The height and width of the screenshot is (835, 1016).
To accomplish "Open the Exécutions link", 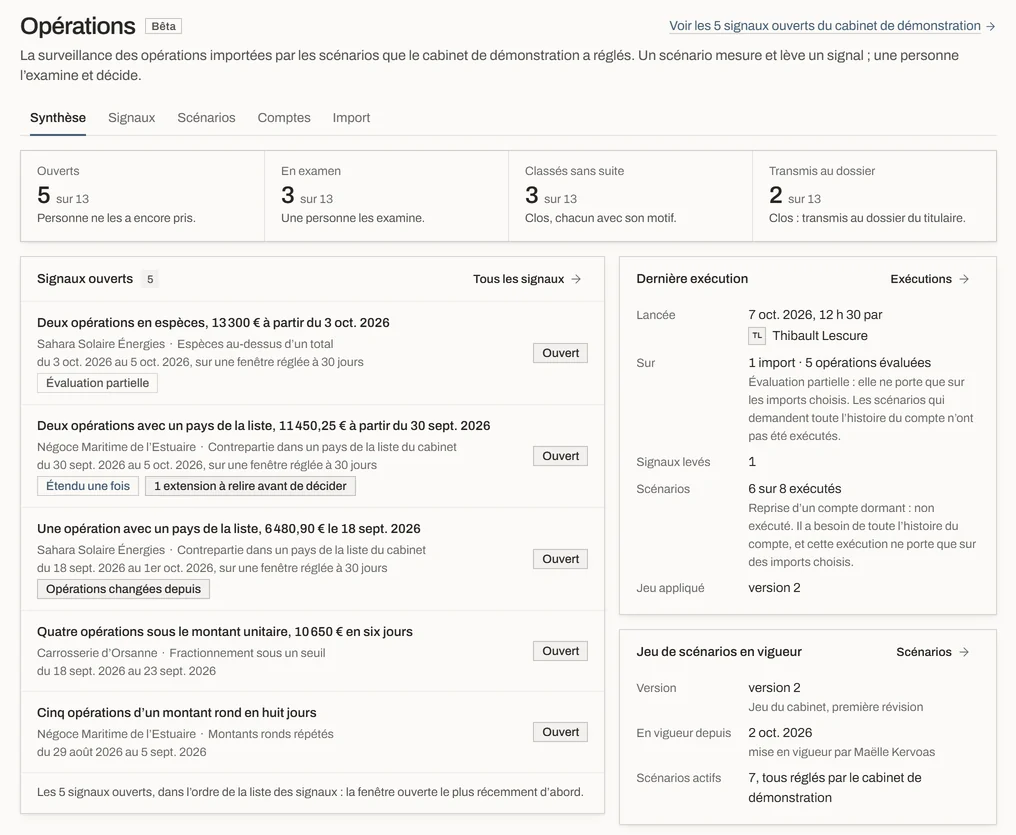I will [x=921, y=279].
